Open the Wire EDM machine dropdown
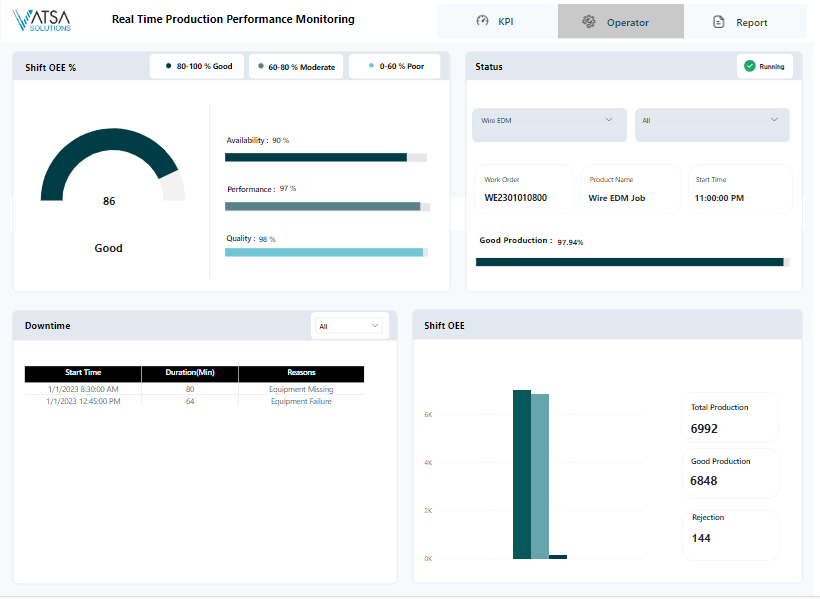820x599 pixels. [549, 125]
